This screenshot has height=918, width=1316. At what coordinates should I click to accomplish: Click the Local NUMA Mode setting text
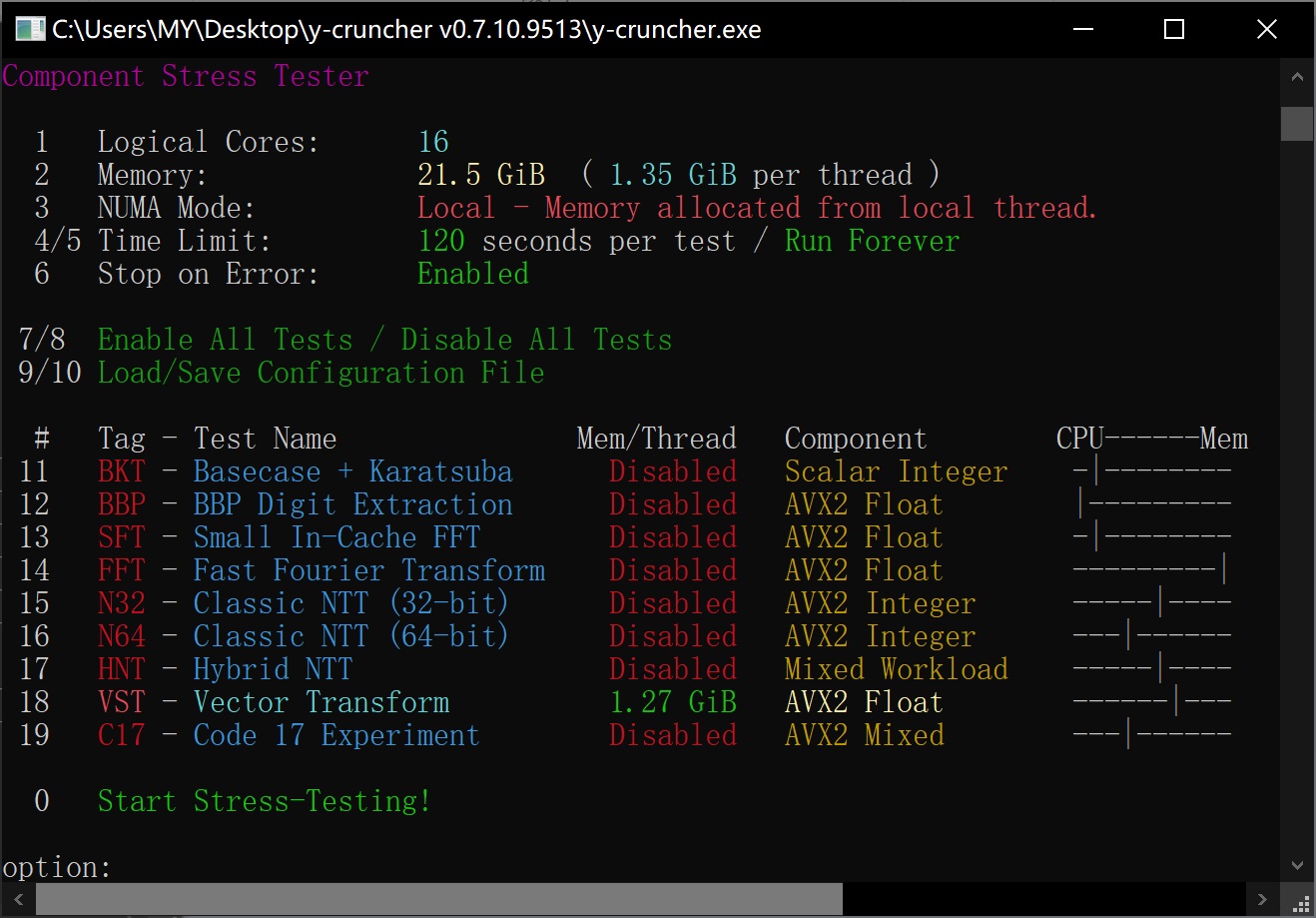click(455, 208)
